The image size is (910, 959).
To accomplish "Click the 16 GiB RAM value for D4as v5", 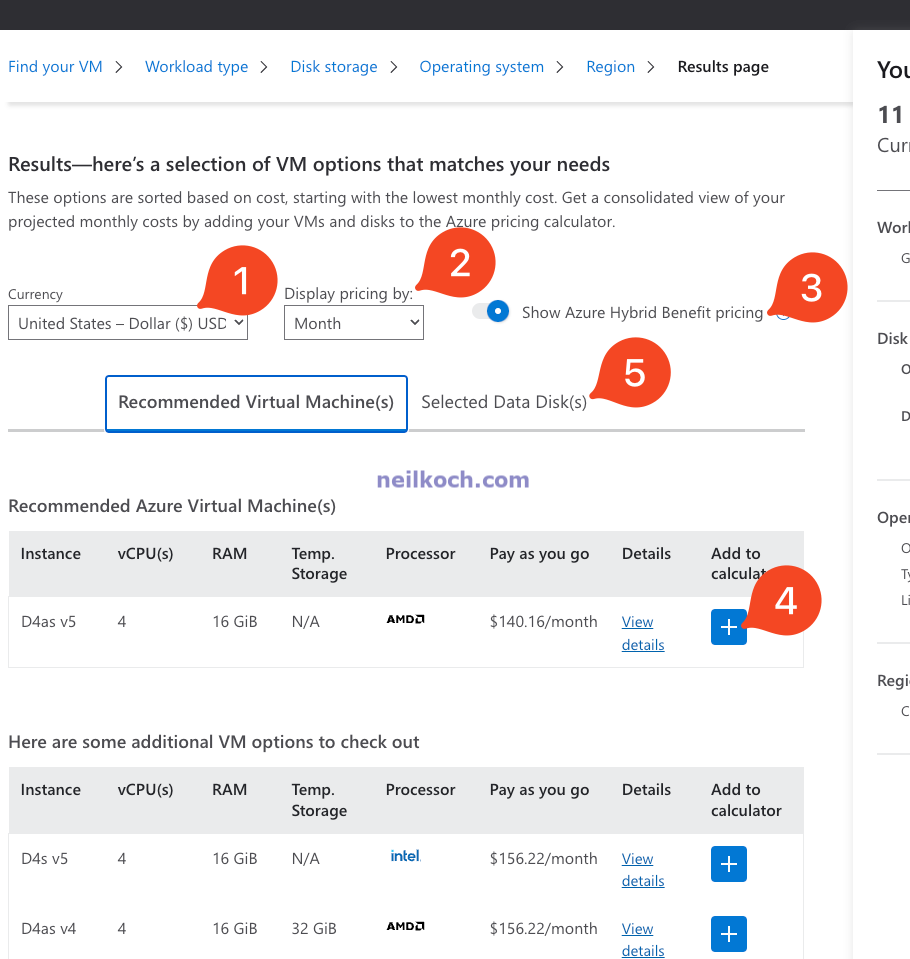I will [x=235, y=622].
